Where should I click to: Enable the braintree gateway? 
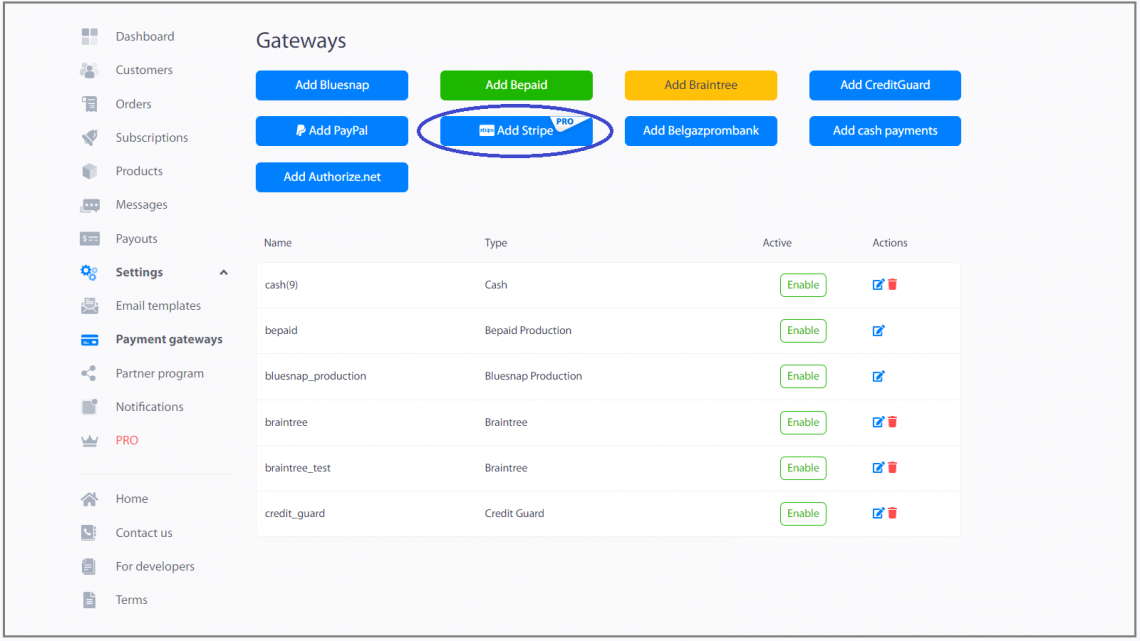click(x=803, y=422)
